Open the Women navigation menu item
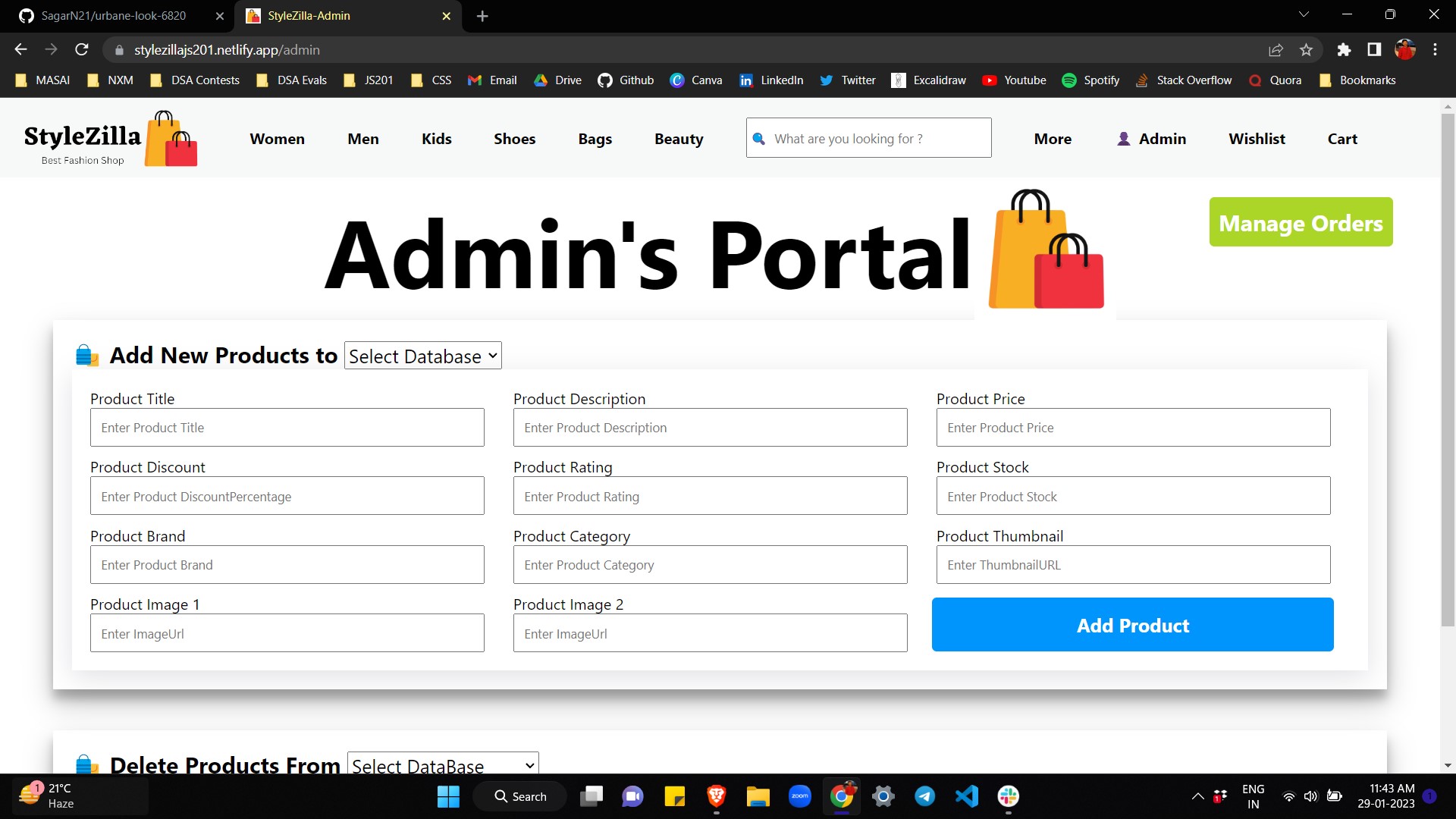This screenshot has width=1456, height=819. click(x=277, y=139)
